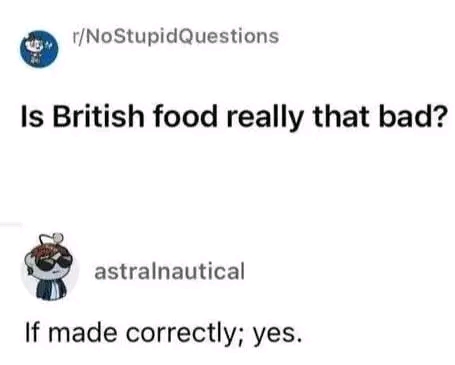
Task: View astralnautical's avatar with sunglasses
Action: (x=50, y=269)
